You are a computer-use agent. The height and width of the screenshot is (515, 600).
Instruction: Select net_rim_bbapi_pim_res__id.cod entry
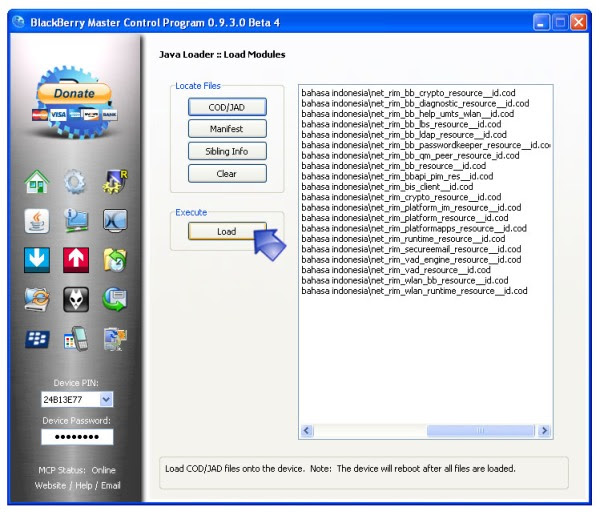point(397,176)
